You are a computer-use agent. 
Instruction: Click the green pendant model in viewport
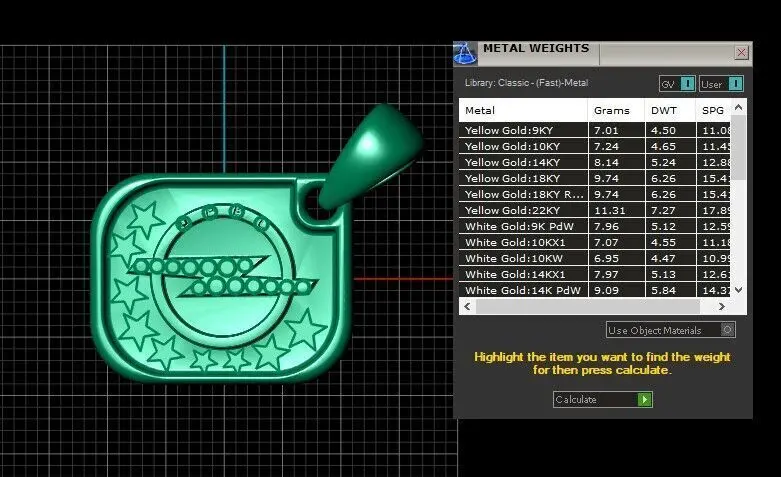[222, 279]
